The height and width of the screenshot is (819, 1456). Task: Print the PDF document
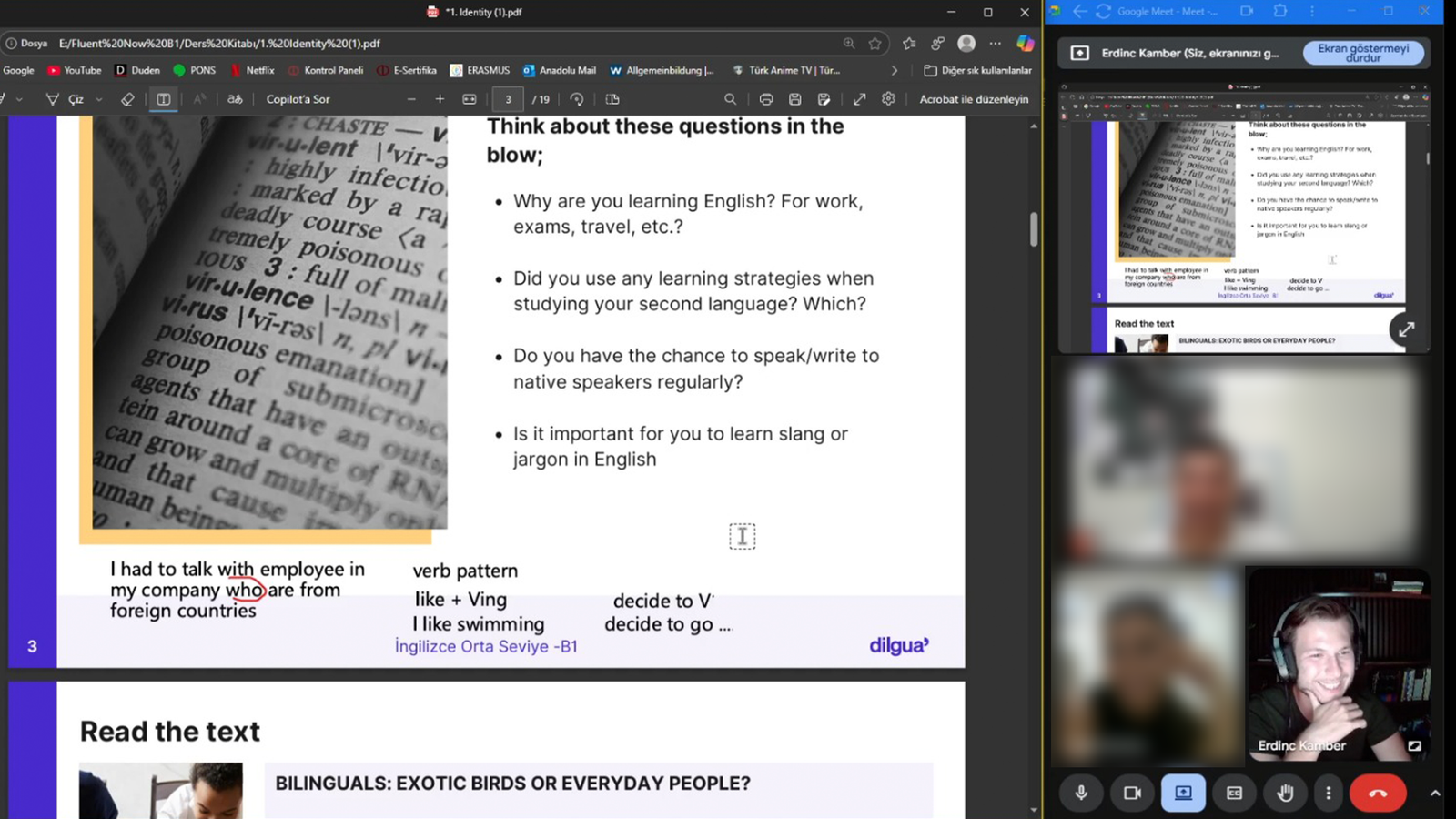(x=766, y=99)
